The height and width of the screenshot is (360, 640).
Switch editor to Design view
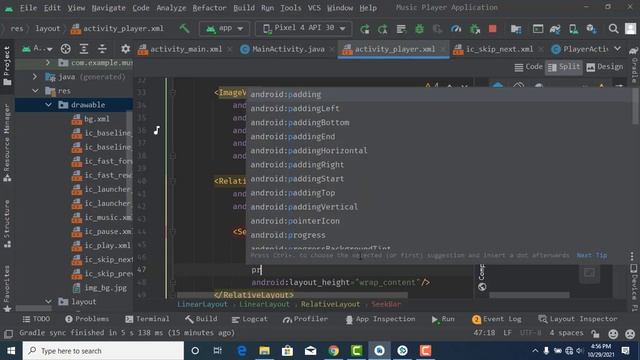[x=604, y=67]
